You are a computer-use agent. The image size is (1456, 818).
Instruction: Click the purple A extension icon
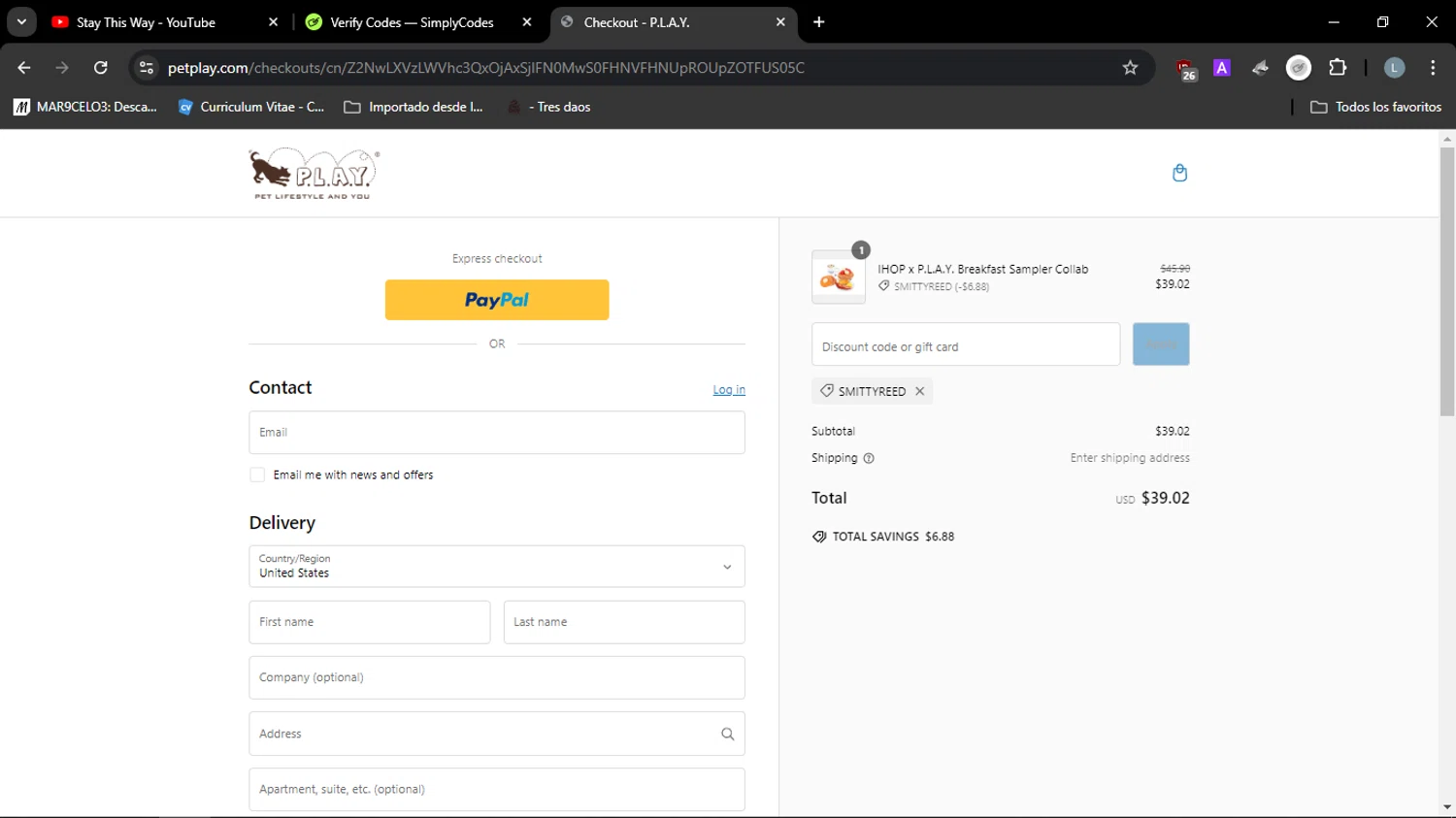coord(1222,68)
